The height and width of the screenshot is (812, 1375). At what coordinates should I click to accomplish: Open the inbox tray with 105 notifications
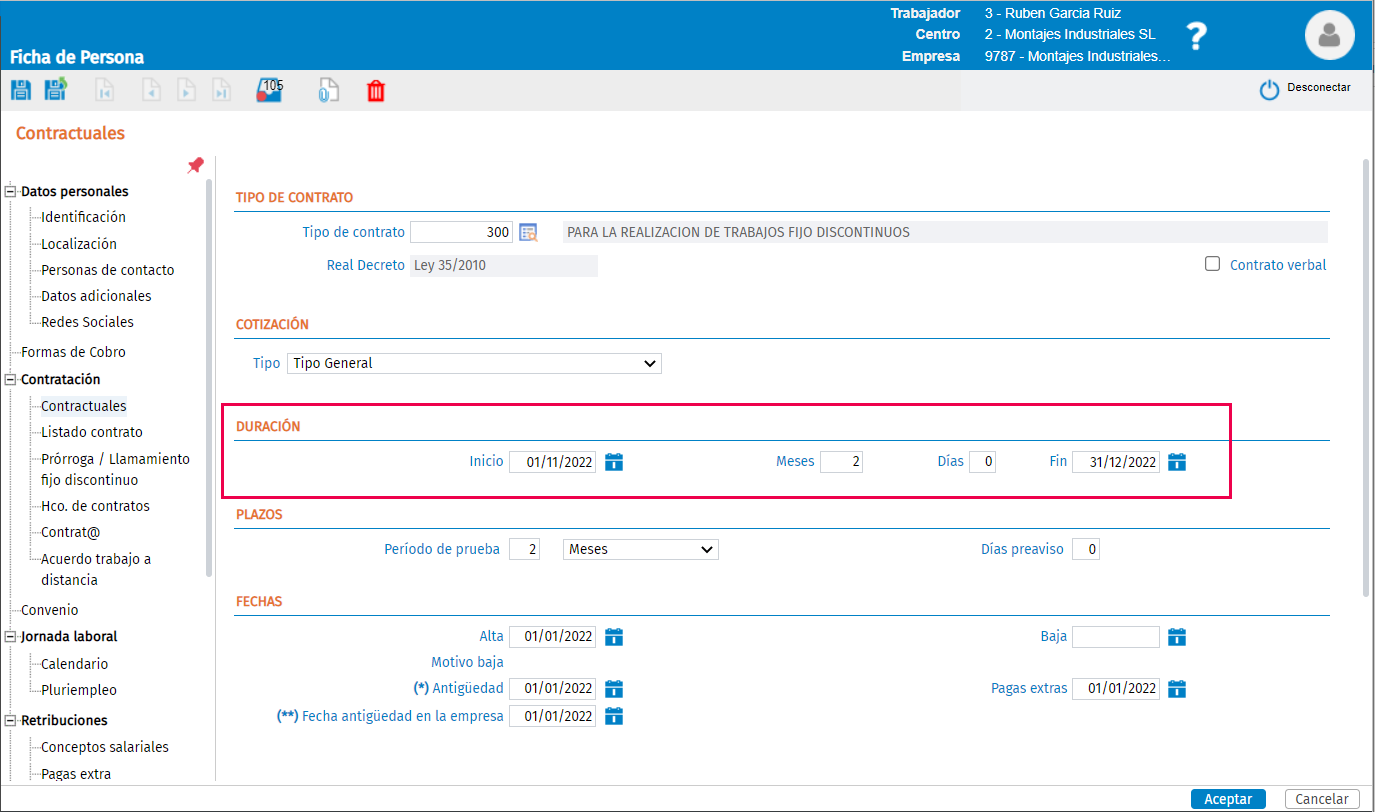tap(269, 90)
